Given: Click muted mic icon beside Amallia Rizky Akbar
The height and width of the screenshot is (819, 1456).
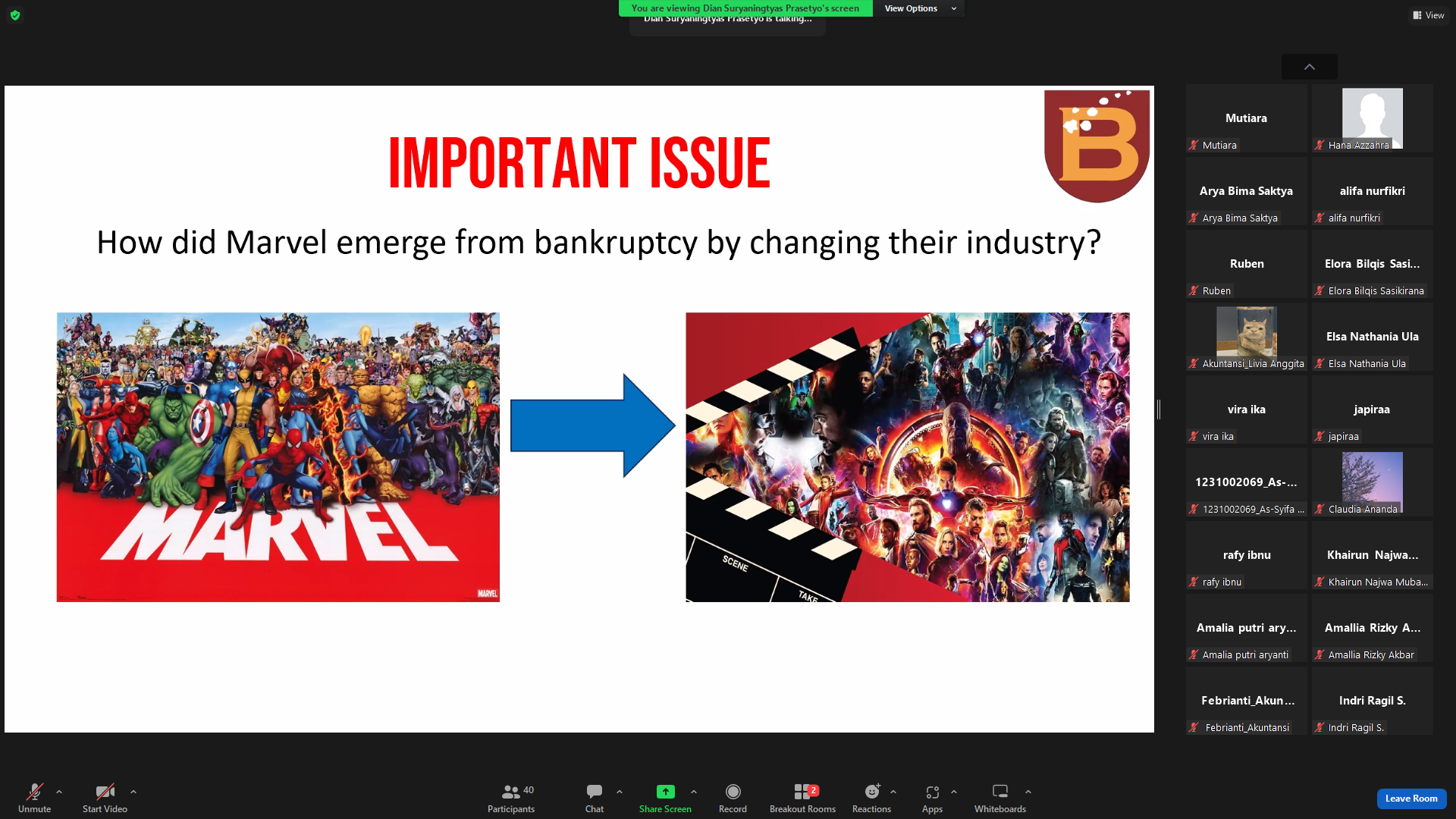Looking at the screenshot, I should (1319, 654).
